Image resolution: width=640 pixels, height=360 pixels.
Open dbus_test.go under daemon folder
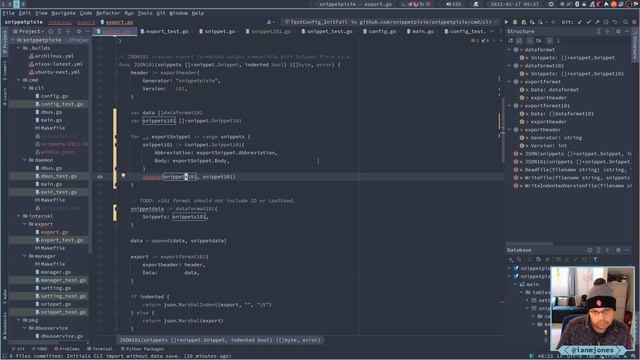pos(59,176)
